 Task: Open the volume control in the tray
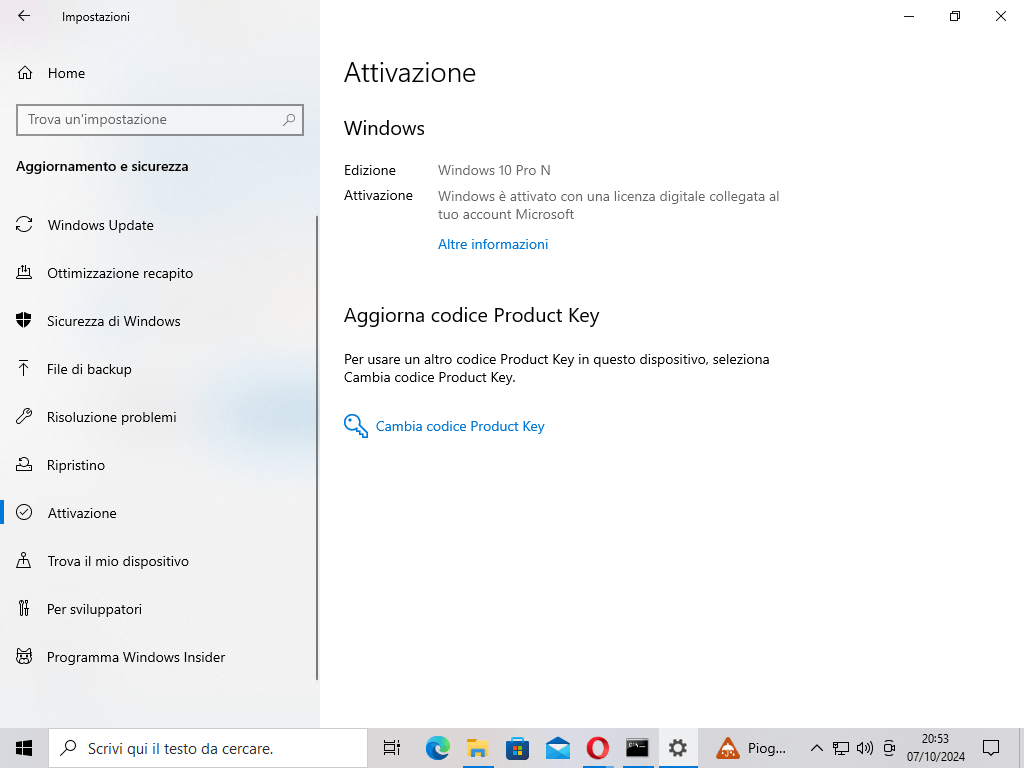tap(864, 748)
